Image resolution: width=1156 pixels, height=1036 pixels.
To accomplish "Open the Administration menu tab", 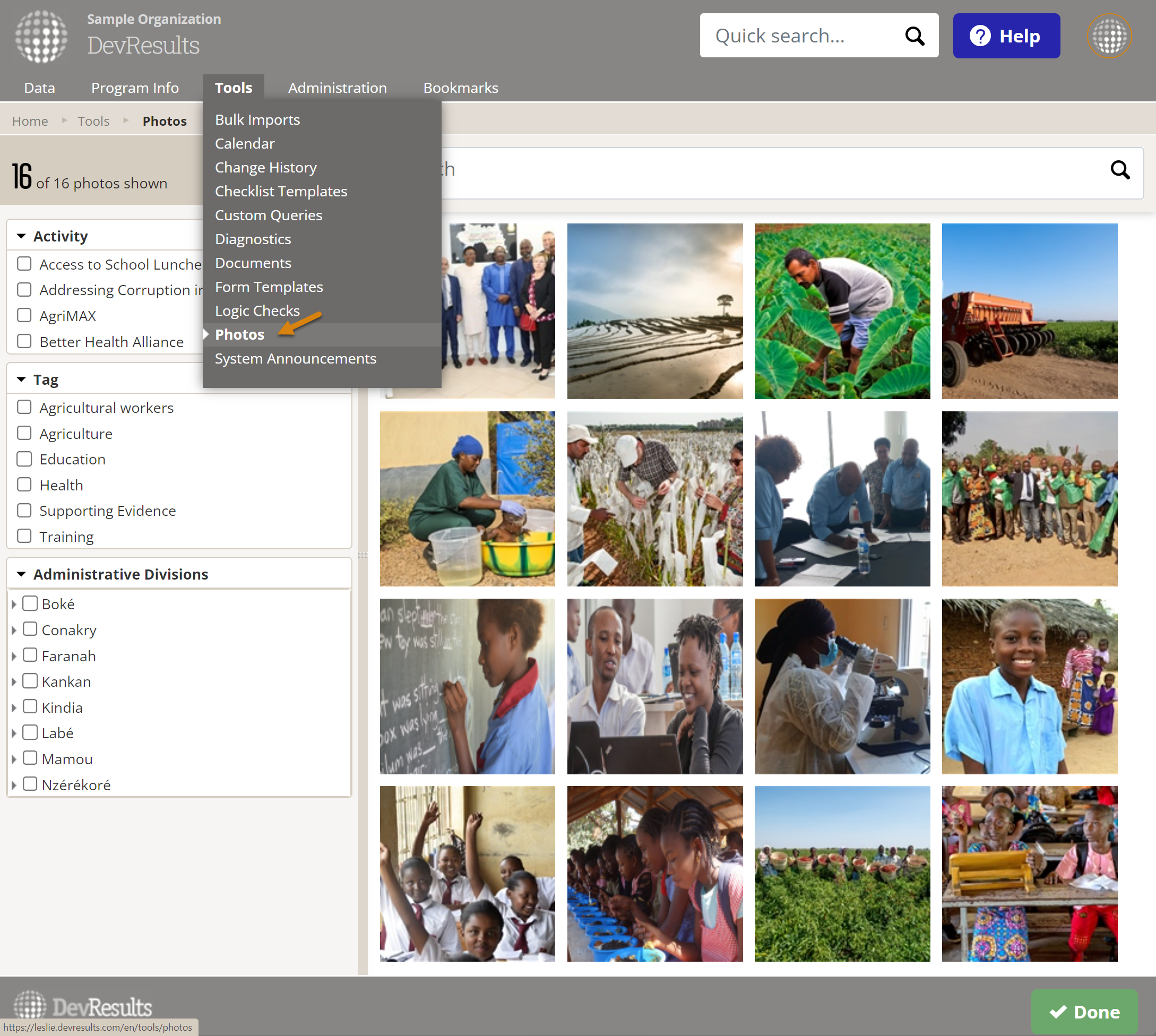I will pyautogui.click(x=337, y=88).
